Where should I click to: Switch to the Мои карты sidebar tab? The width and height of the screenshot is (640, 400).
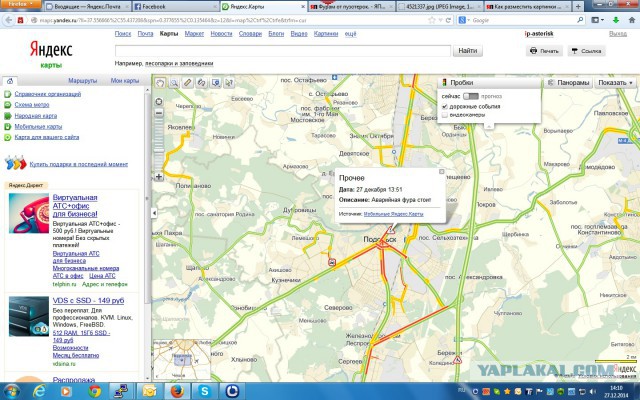[x=124, y=81]
